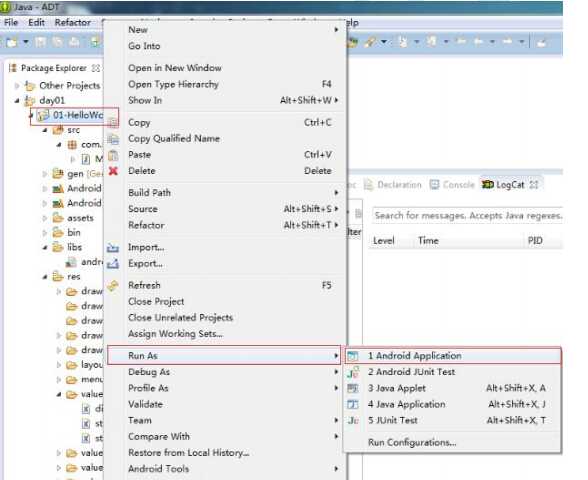The width and height of the screenshot is (588, 480).
Task: Click the Other Projects working set icon
Action: 30,86
